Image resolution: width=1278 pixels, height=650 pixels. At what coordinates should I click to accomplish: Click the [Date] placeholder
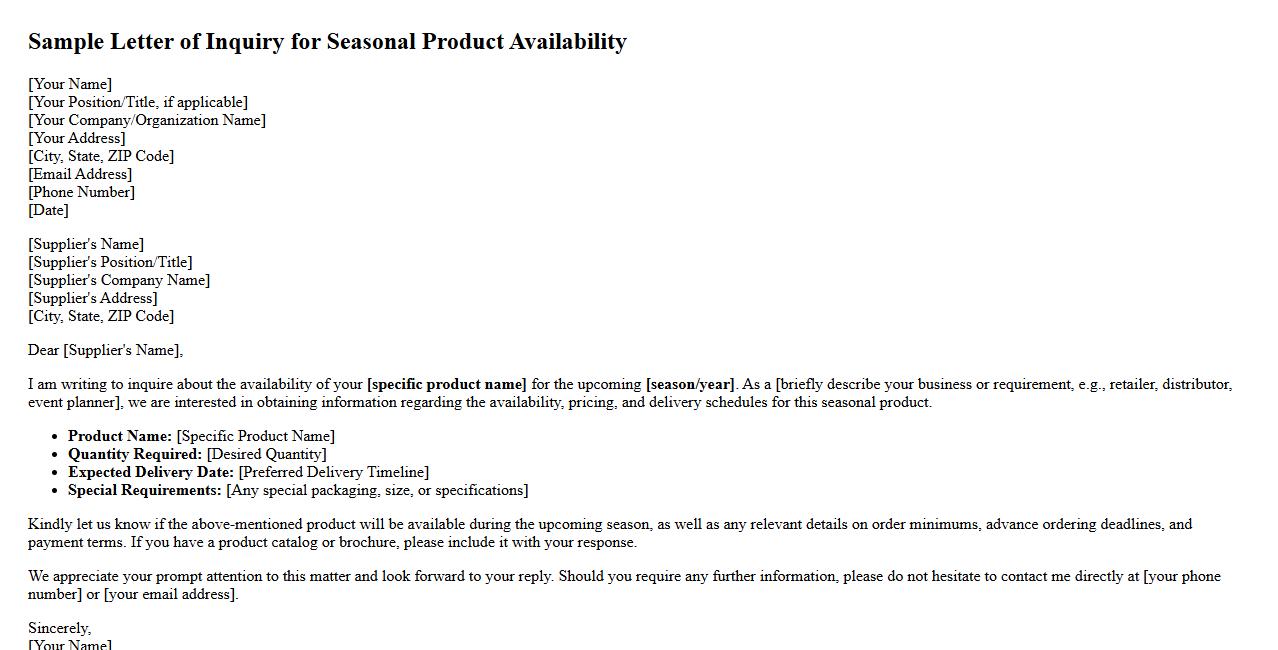(x=48, y=210)
